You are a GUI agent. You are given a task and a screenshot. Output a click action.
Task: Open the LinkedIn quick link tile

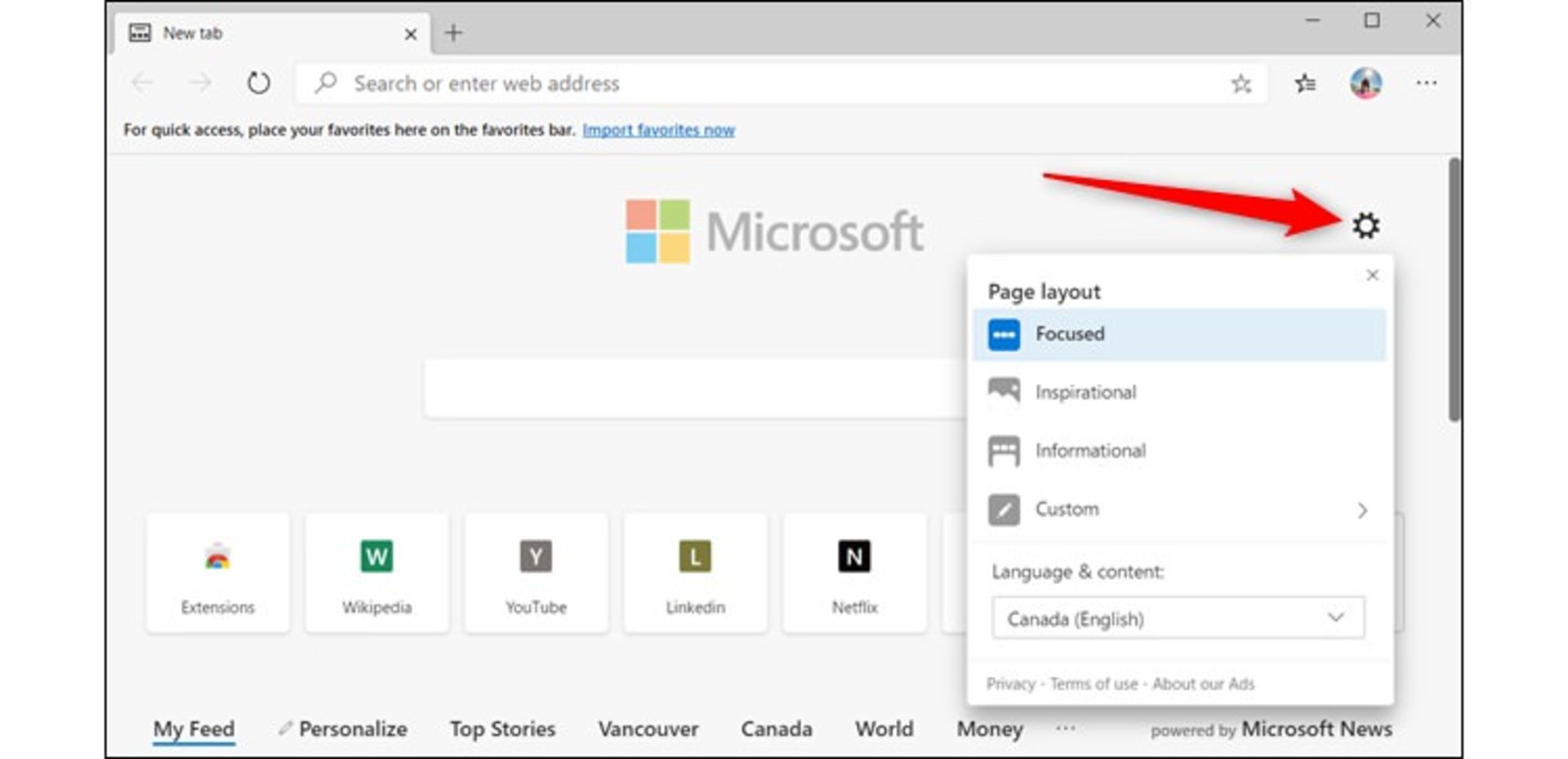695,573
